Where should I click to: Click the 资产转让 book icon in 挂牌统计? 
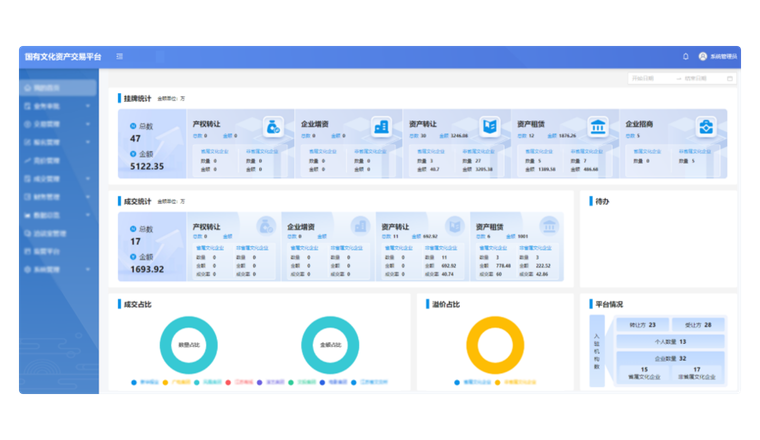[x=489, y=126]
